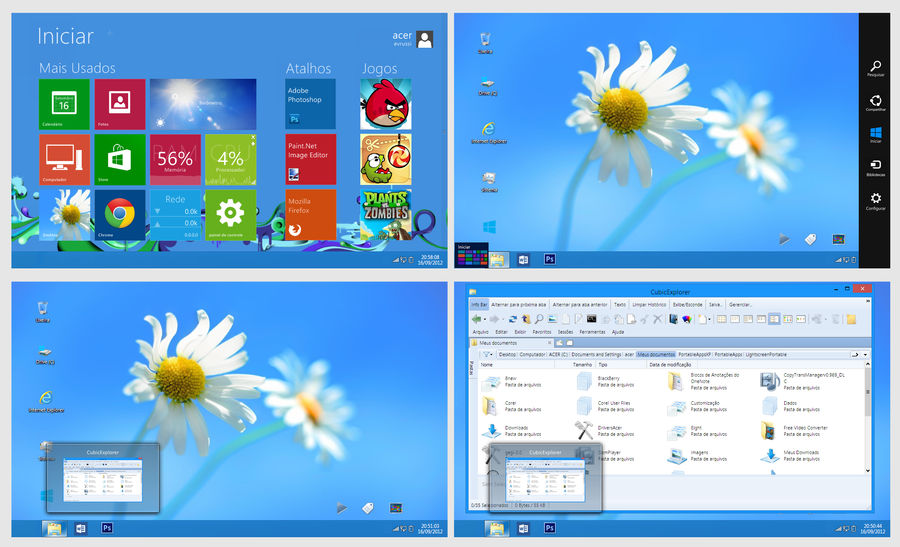Launch the Adobe Photoshop tile

[x=311, y=104]
